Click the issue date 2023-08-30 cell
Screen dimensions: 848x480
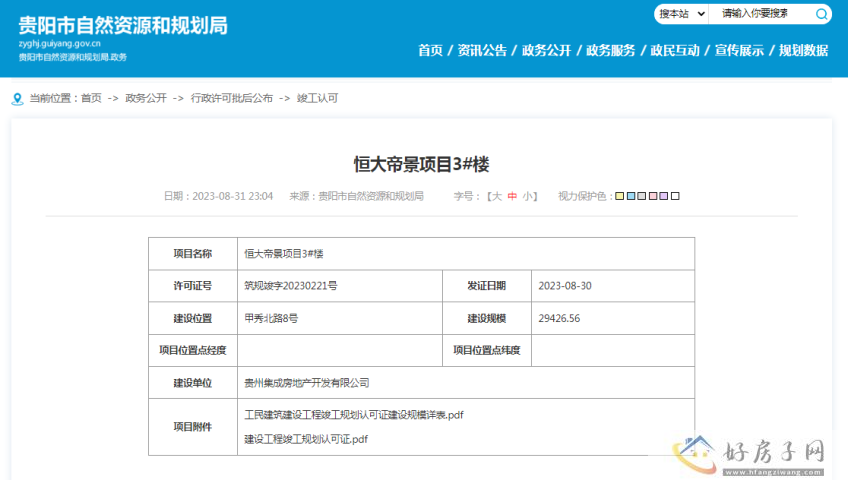(613, 286)
